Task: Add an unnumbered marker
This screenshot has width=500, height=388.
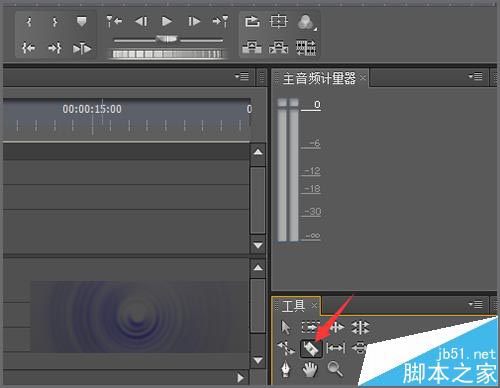Action: tap(81, 22)
